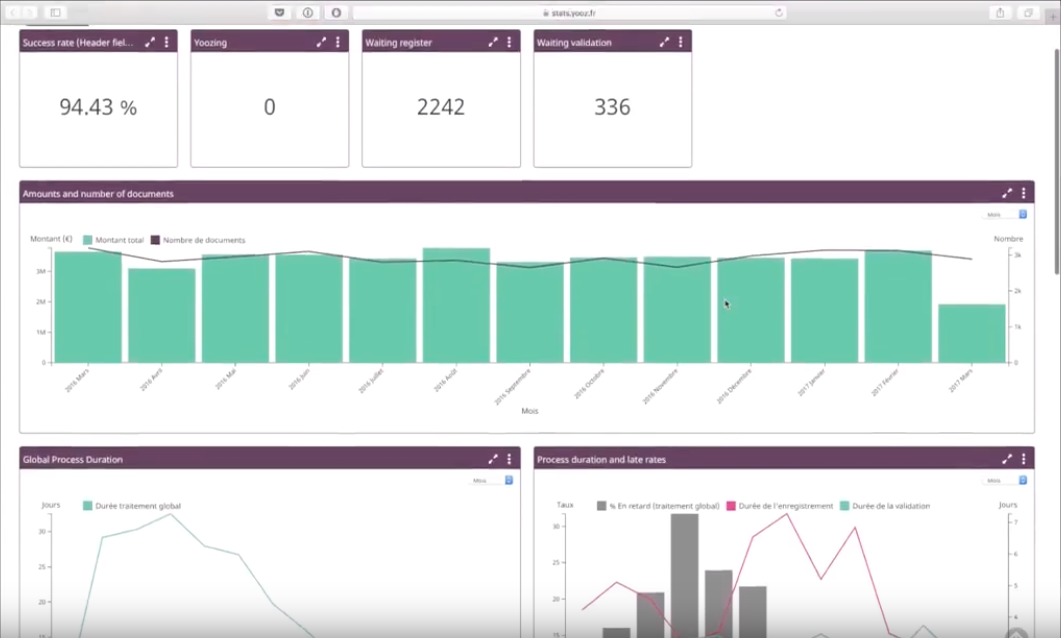Open a new Safari tab
This screenshot has width=1061, height=638.
point(1052,16)
